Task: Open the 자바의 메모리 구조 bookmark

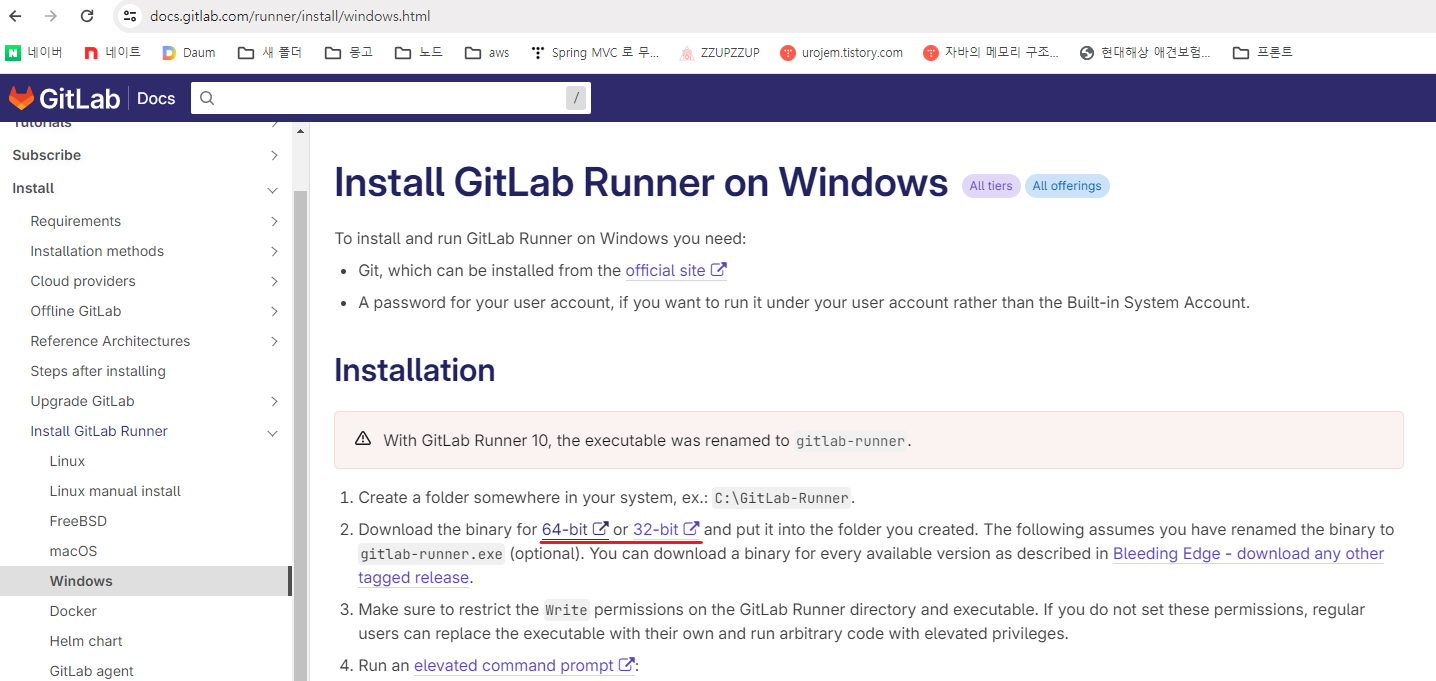Action: pyautogui.click(x=991, y=52)
